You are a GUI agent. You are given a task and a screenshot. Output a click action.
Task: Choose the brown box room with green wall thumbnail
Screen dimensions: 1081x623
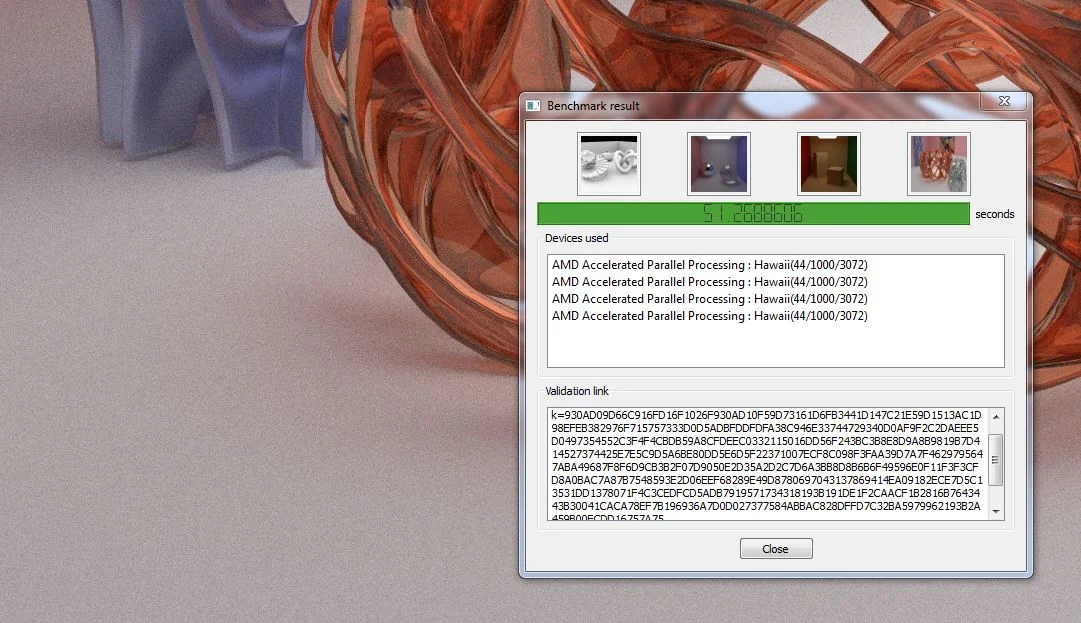(829, 164)
